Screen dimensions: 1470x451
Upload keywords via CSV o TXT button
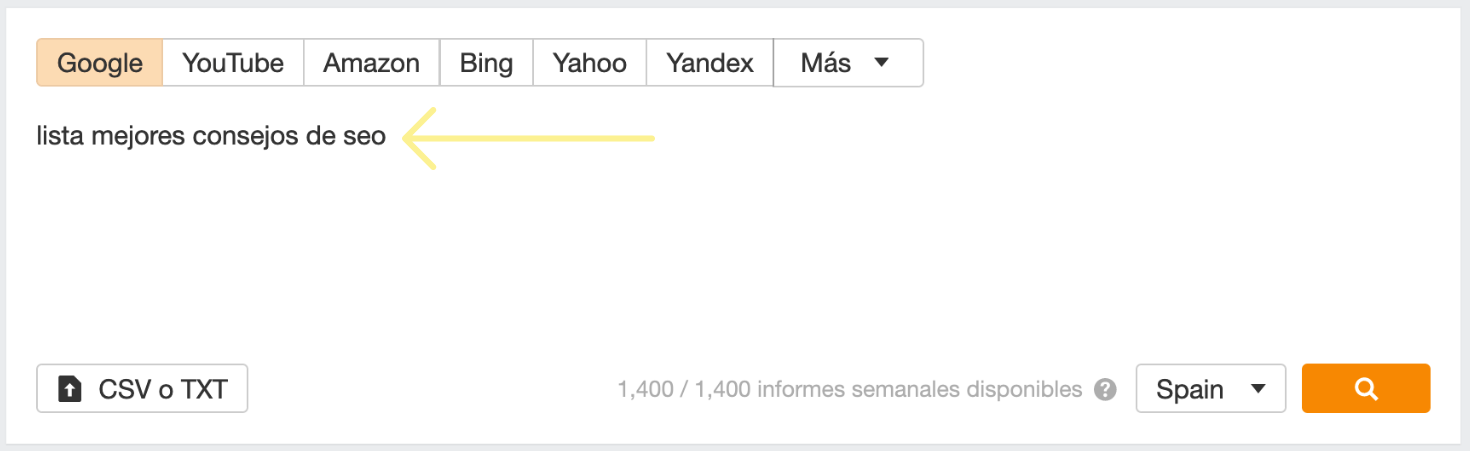click(142, 389)
